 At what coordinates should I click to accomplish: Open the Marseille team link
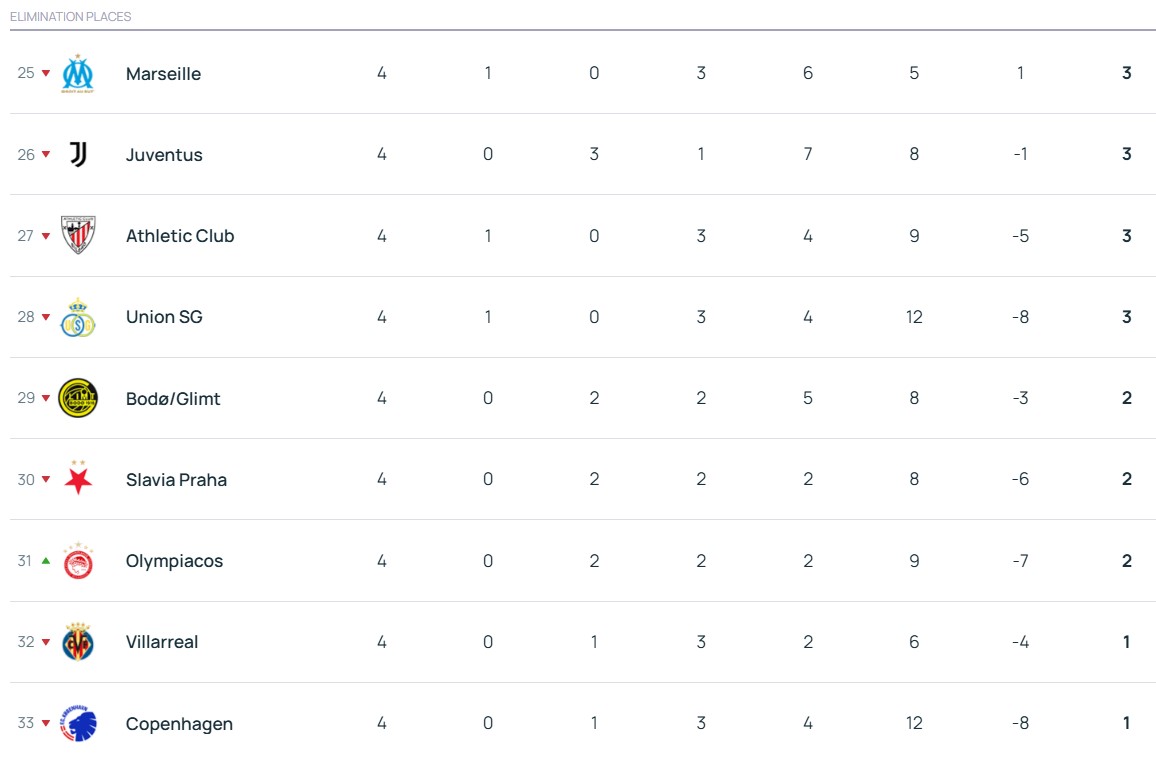[163, 74]
